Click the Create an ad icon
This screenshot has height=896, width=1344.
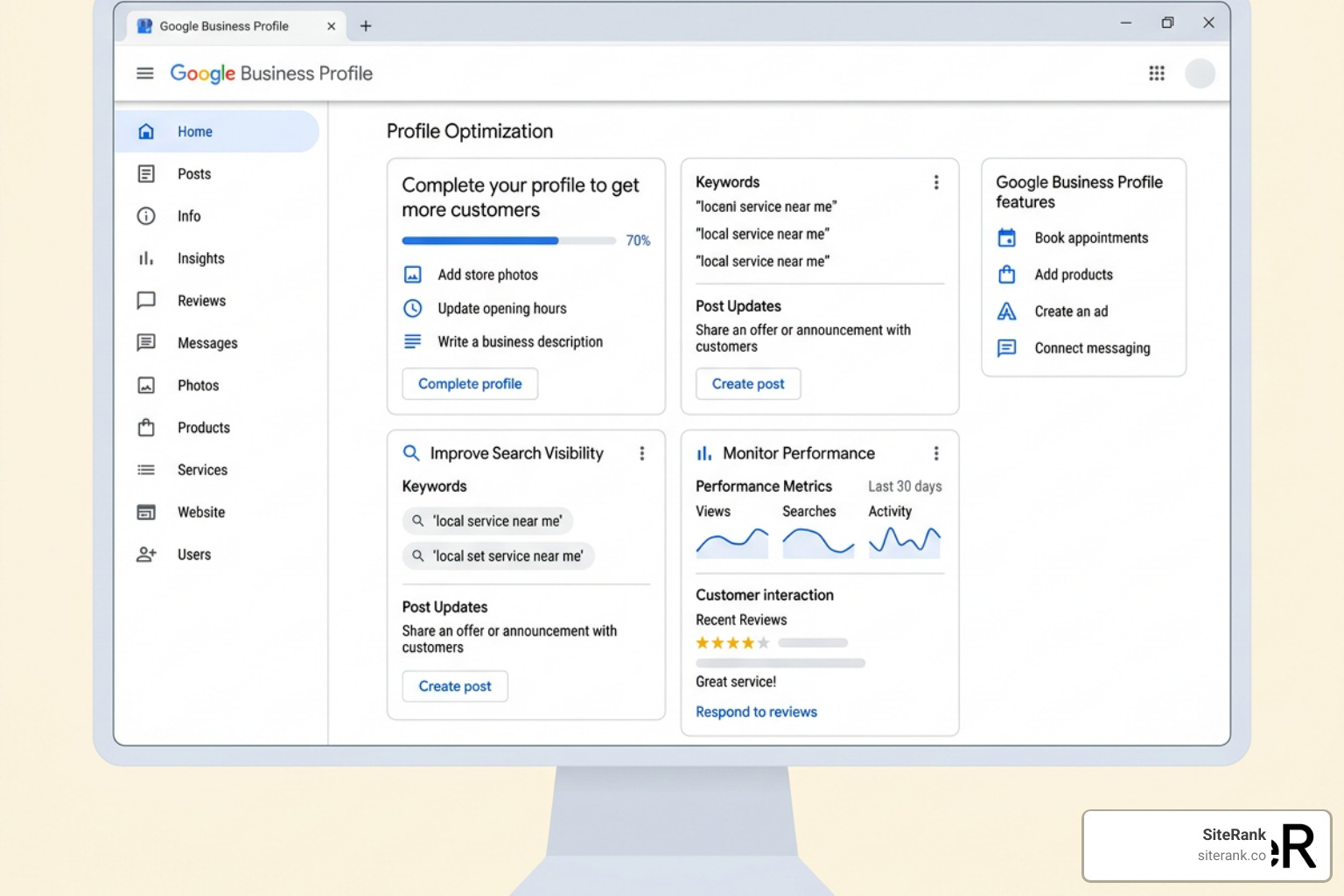1007,311
